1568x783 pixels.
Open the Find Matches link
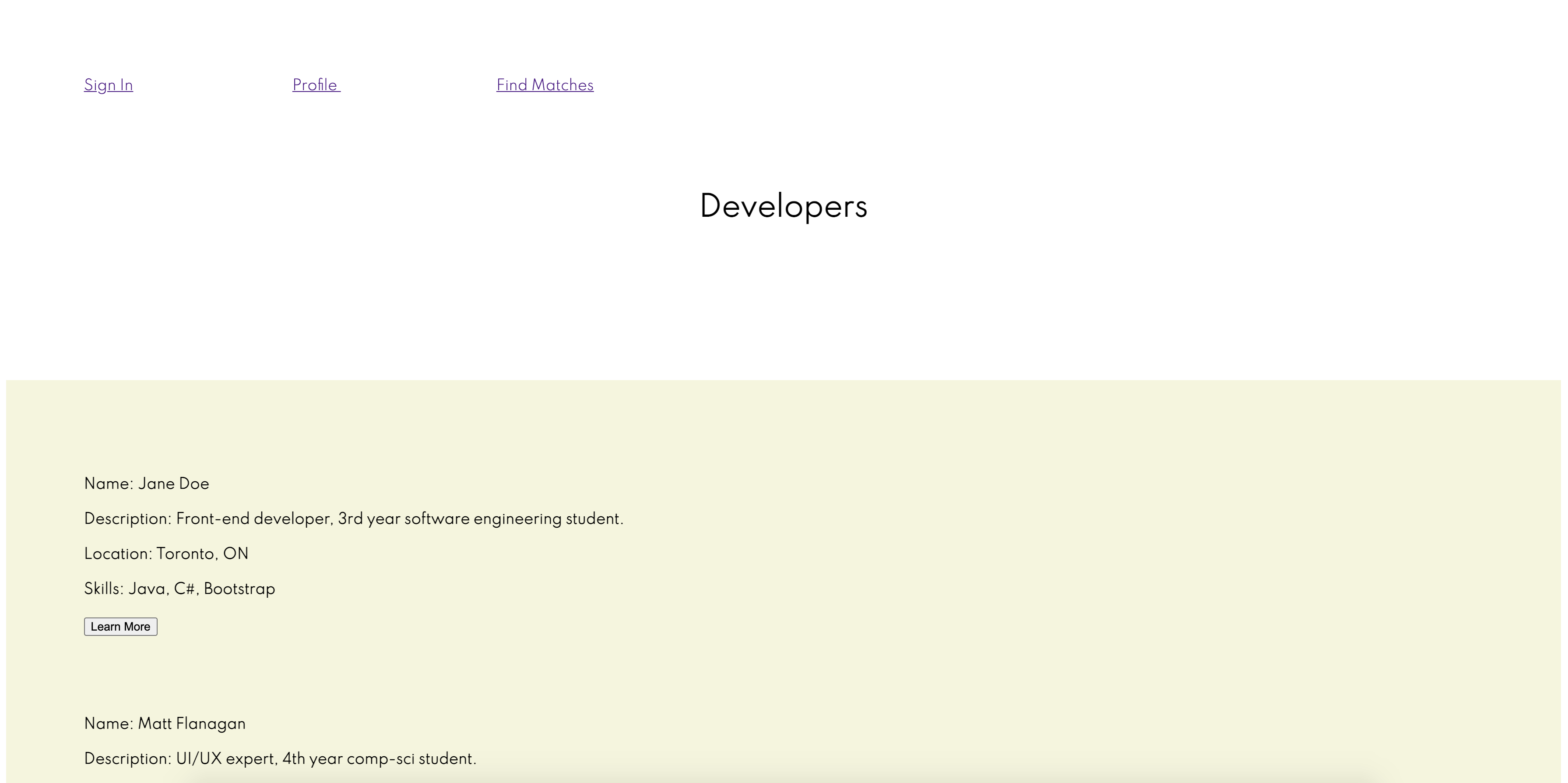545,85
